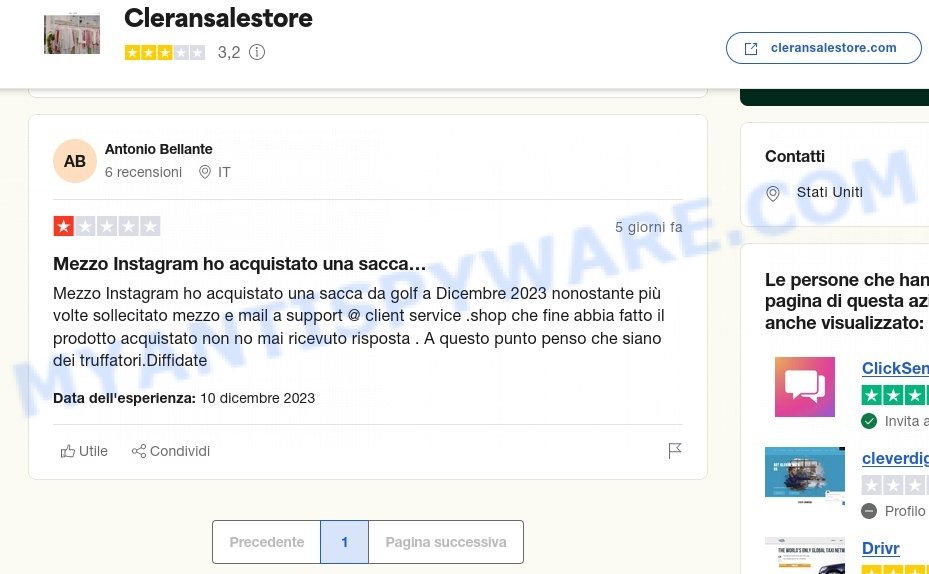Open the Drivr company link
This screenshot has width=929, height=574.
(880, 549)
